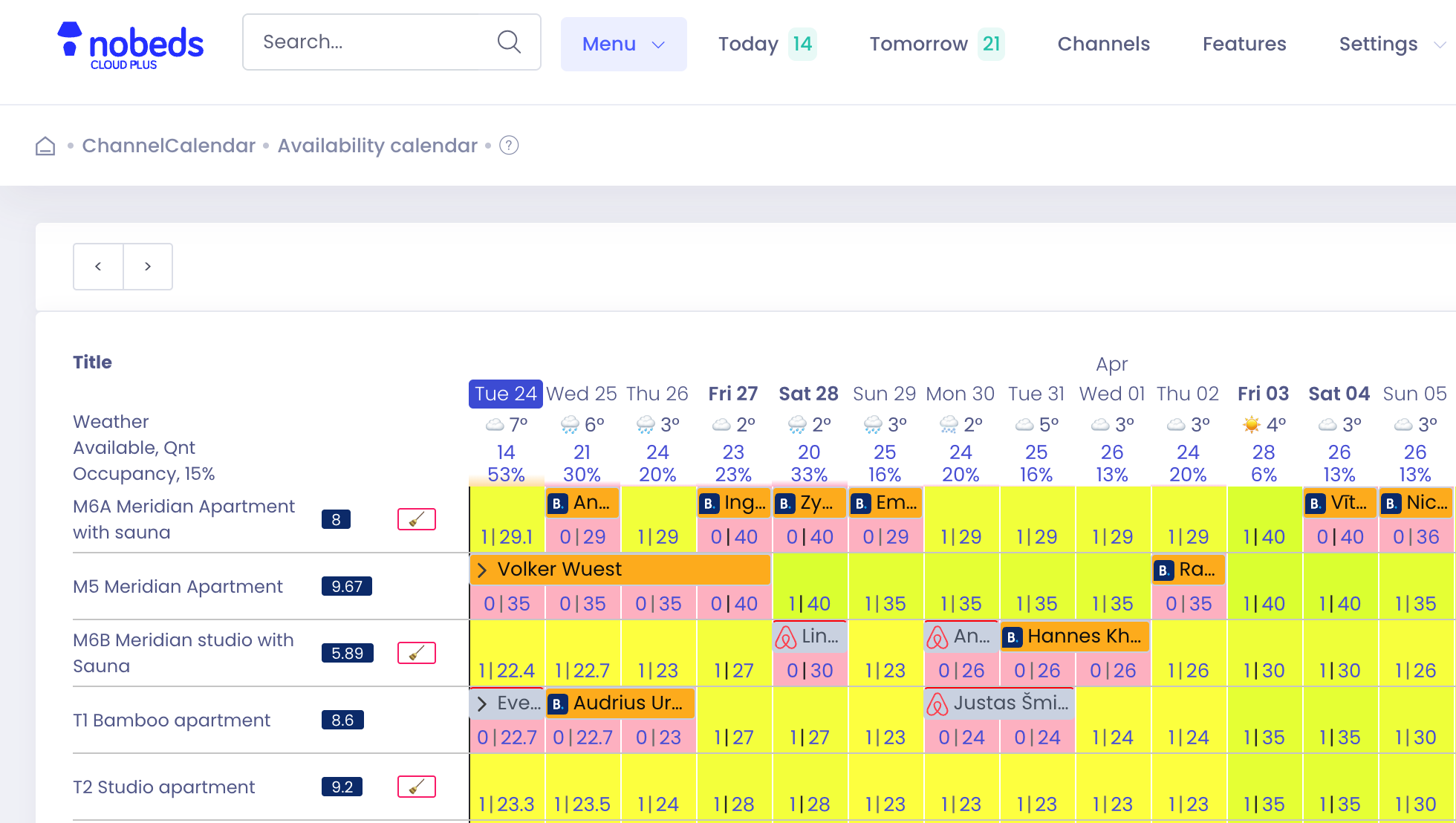1456x823 pixels.
Task: Expand the Volker Wuest reservation chevron
Action: tap(481, 570)
